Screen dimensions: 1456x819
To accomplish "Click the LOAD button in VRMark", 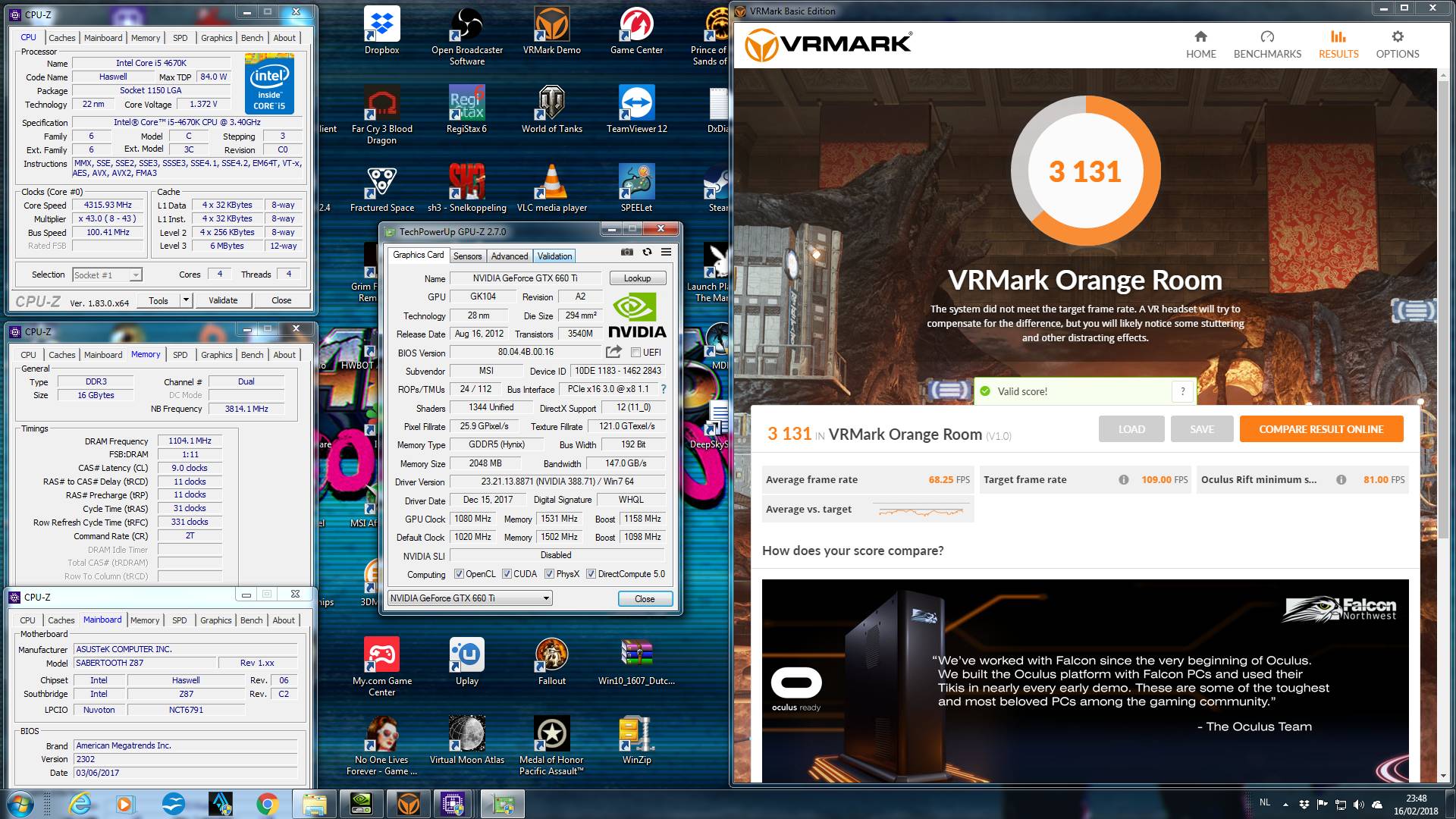I will click(1131, 429).
